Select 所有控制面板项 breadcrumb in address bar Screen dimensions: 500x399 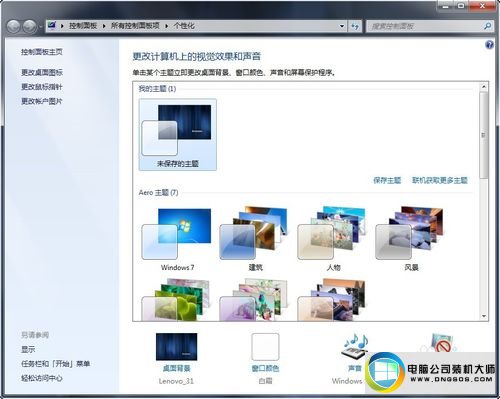tap(135, 26)
